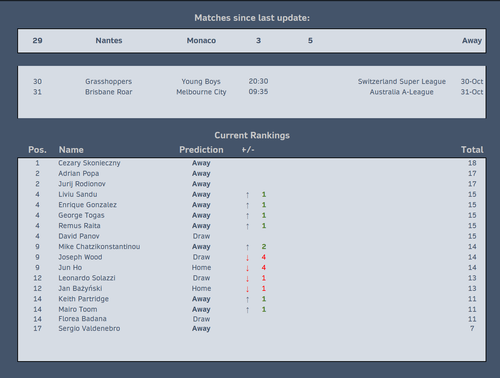Select player 'Cezary Skonieczny'
500x378 pixels.
tap(89, 163)
